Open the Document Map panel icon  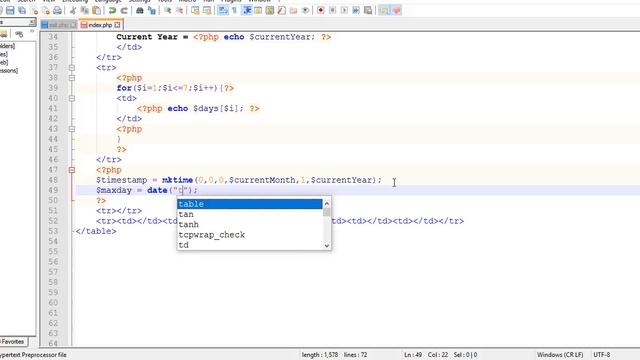pos(270,10)
